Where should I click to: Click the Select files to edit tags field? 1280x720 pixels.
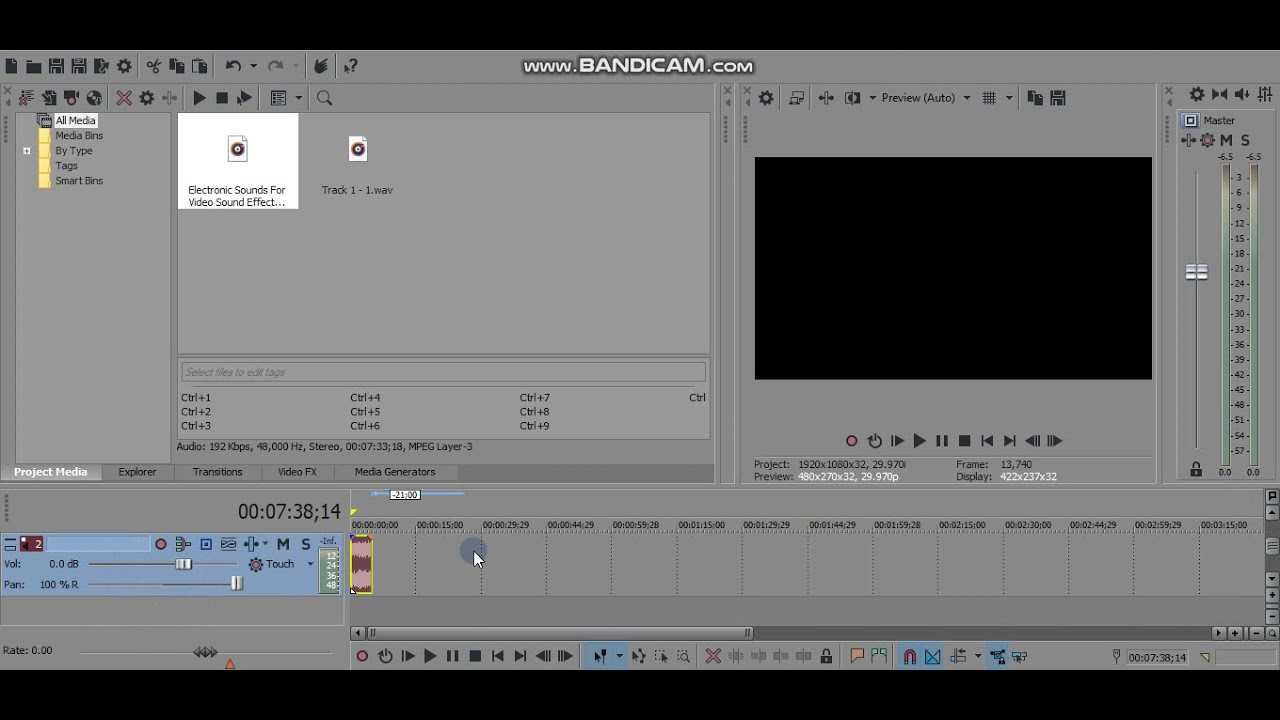pos(443,372)
